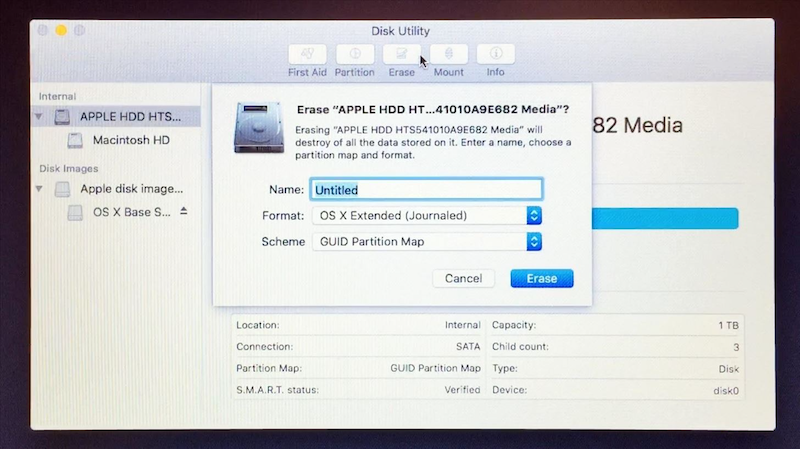Click the yellow minimize window button
The width and height of the screenshot is (800, 449).
coord(61,31)
